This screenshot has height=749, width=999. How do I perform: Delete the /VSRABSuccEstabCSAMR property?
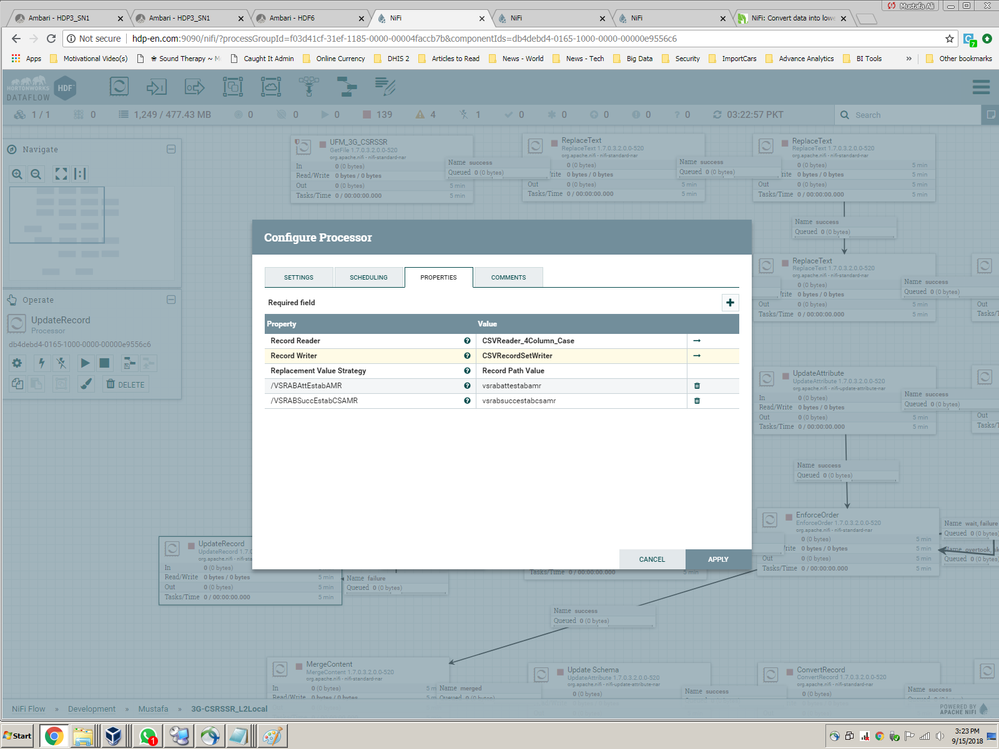click(696, 401)
